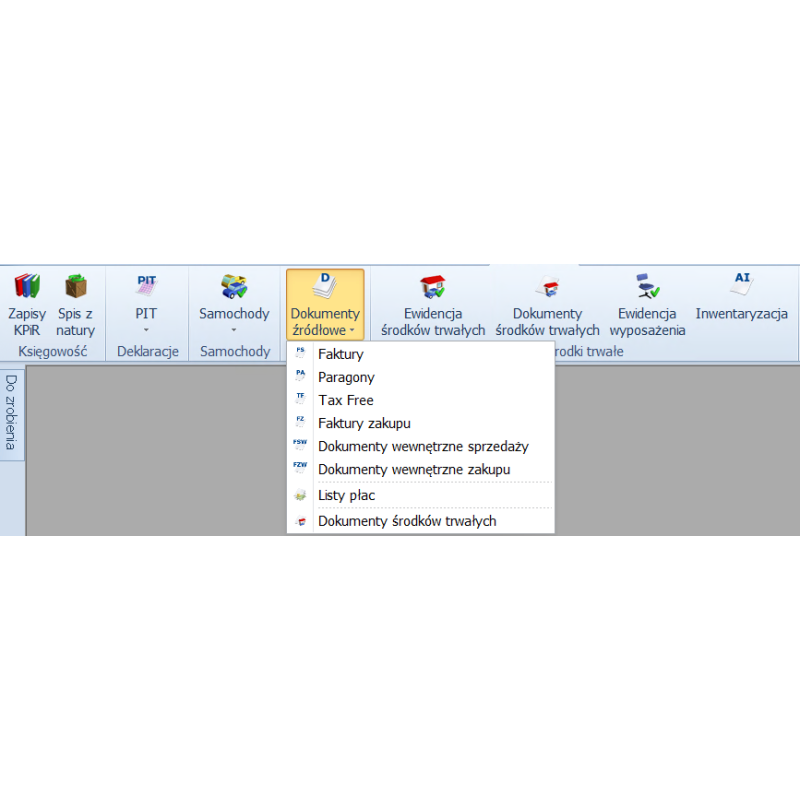The image size is (800, 800).
Task: Open the Do zrobienia side tab
Action: coord(12,412)
